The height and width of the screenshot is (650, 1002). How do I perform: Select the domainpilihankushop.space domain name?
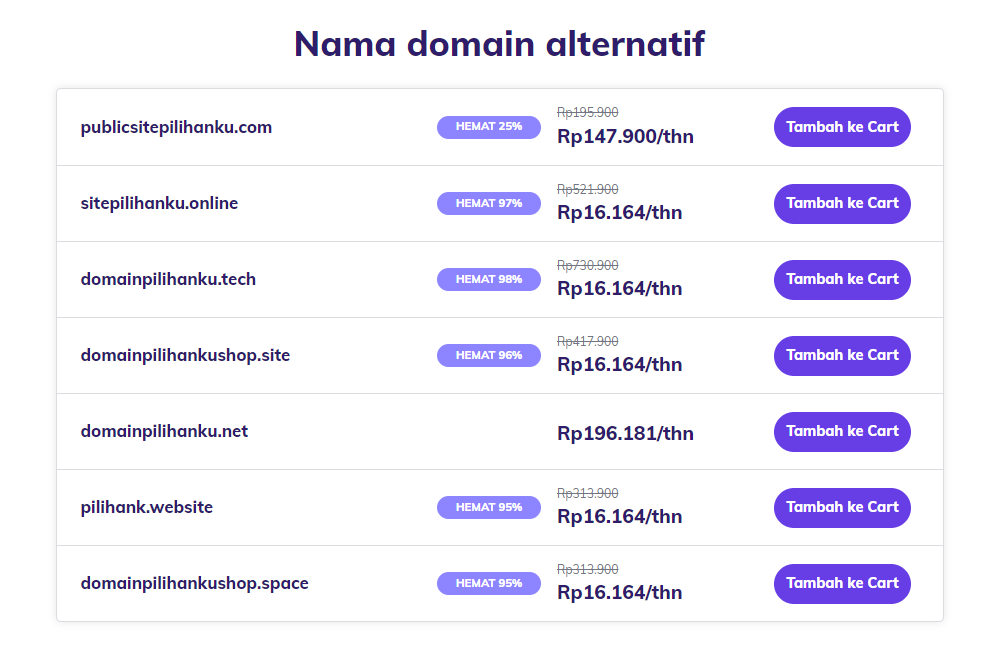click(194, 583)
